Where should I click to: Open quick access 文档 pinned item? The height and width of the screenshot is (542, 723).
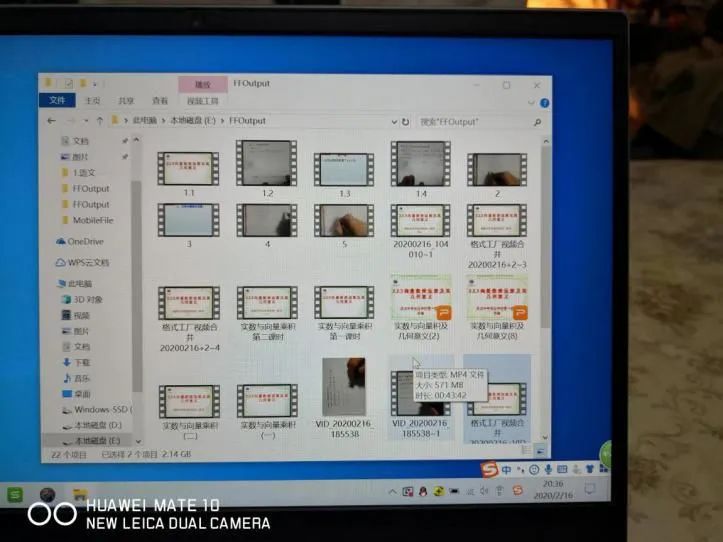coord(75,141)
